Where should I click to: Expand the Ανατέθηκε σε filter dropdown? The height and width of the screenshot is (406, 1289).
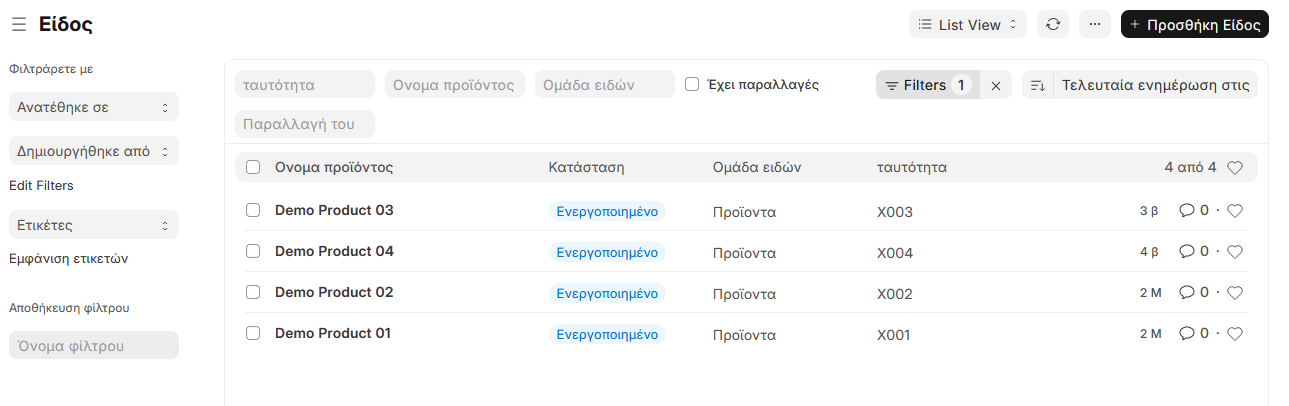[x=93, y=107]
